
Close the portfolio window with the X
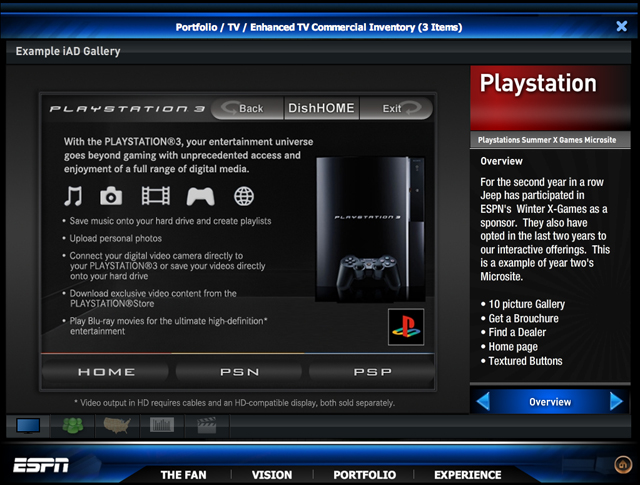tap(622, 27)
